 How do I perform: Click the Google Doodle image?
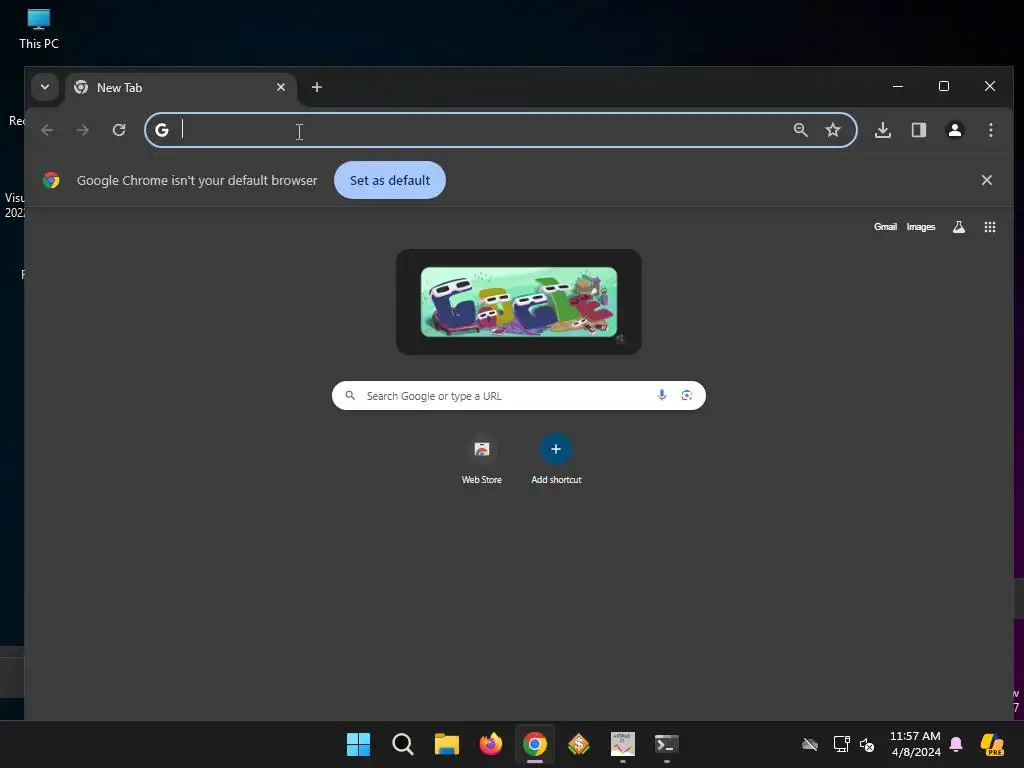tap(519, 302)
